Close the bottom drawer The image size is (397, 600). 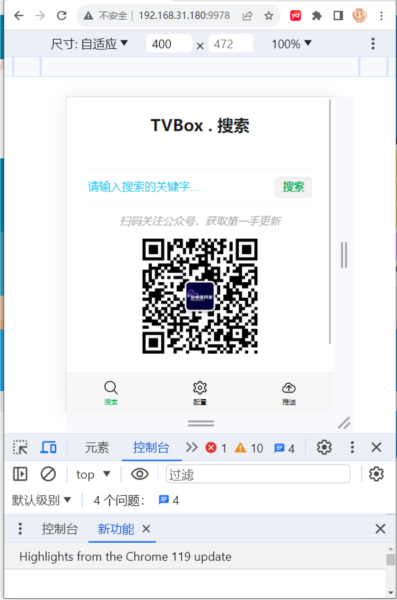pyautogui.click(x=380, y=529)
